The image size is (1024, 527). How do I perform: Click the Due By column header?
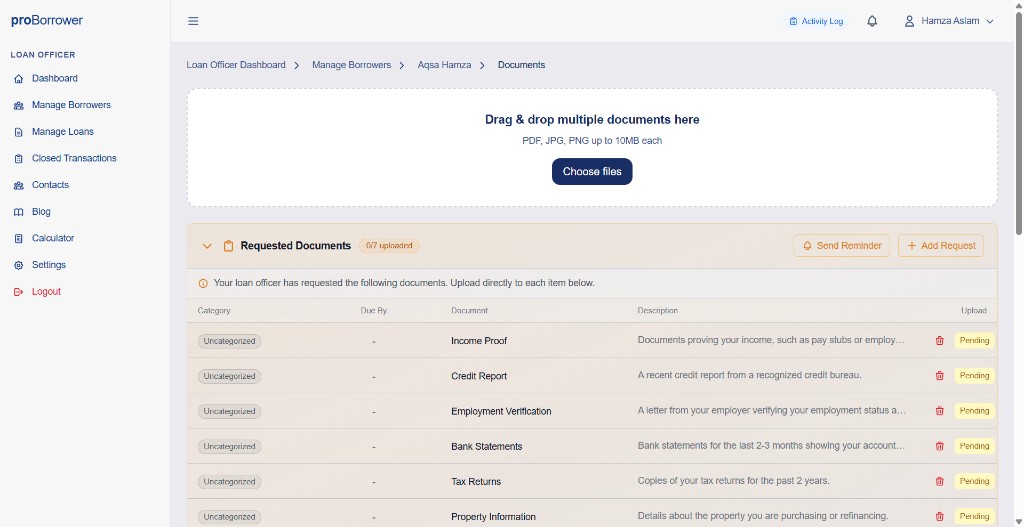tap(374, 311)
